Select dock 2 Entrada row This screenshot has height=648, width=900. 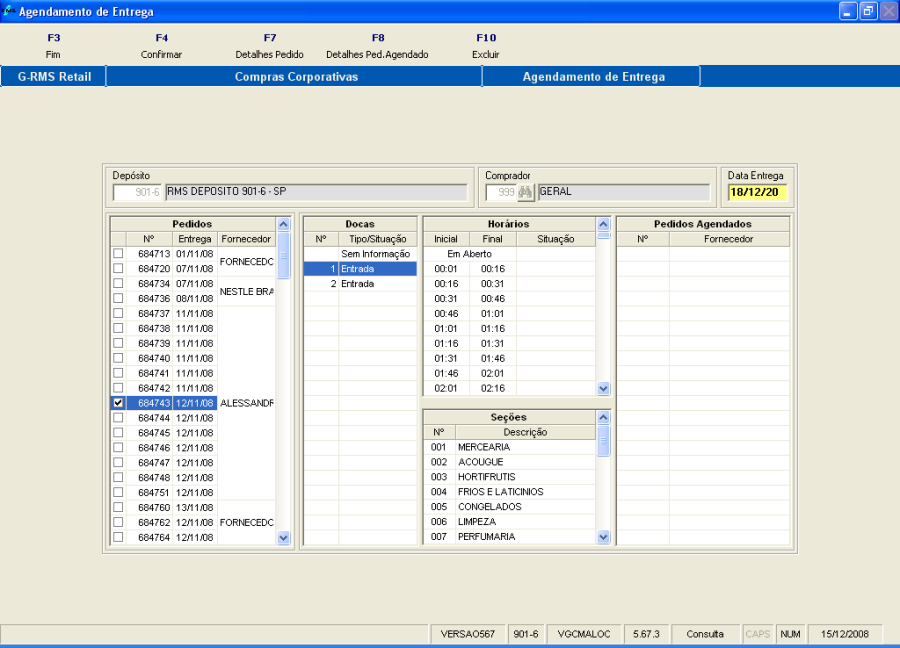pyautogui.click(x=359, y=284)
